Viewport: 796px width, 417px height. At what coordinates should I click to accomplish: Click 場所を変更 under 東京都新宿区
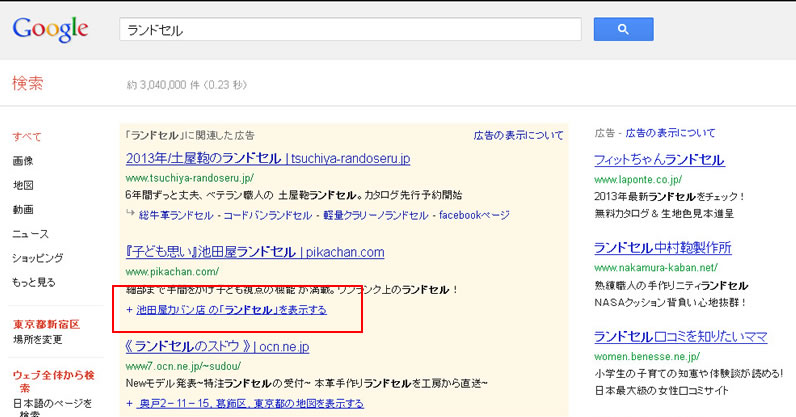click(x=38, y=339)
